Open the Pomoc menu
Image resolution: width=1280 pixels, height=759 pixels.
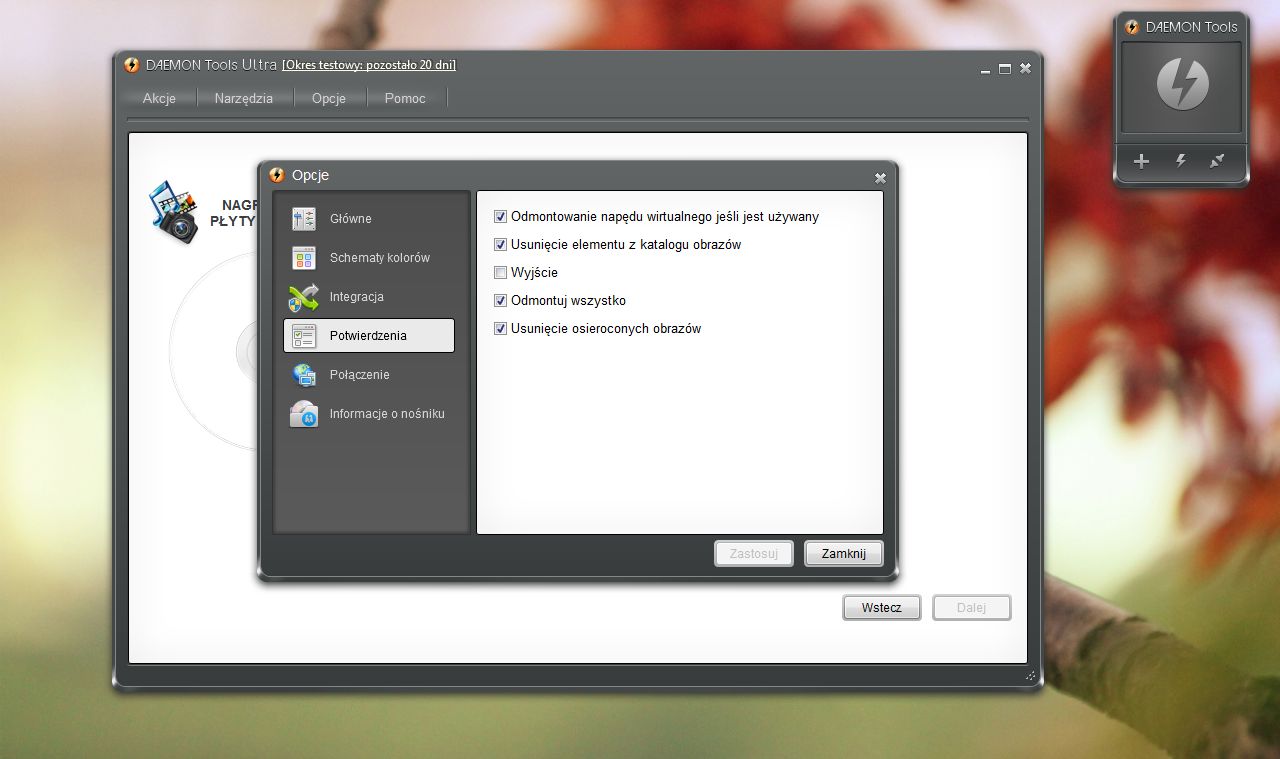pyautogui.click(x=405, y=98)
